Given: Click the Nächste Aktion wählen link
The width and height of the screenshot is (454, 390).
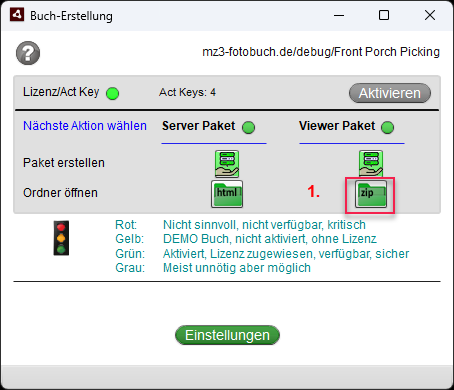Looking at the screenshot, I should point(85,126).
